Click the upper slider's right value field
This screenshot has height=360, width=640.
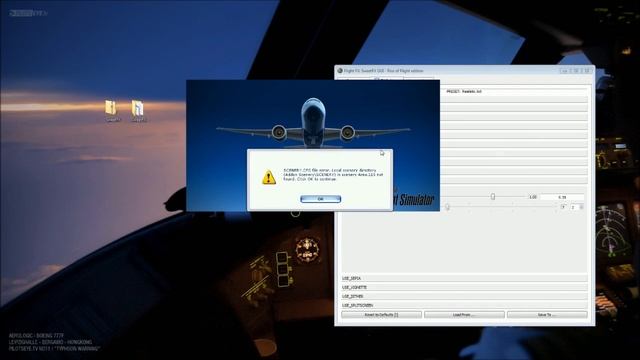click(x=562, y=197)
